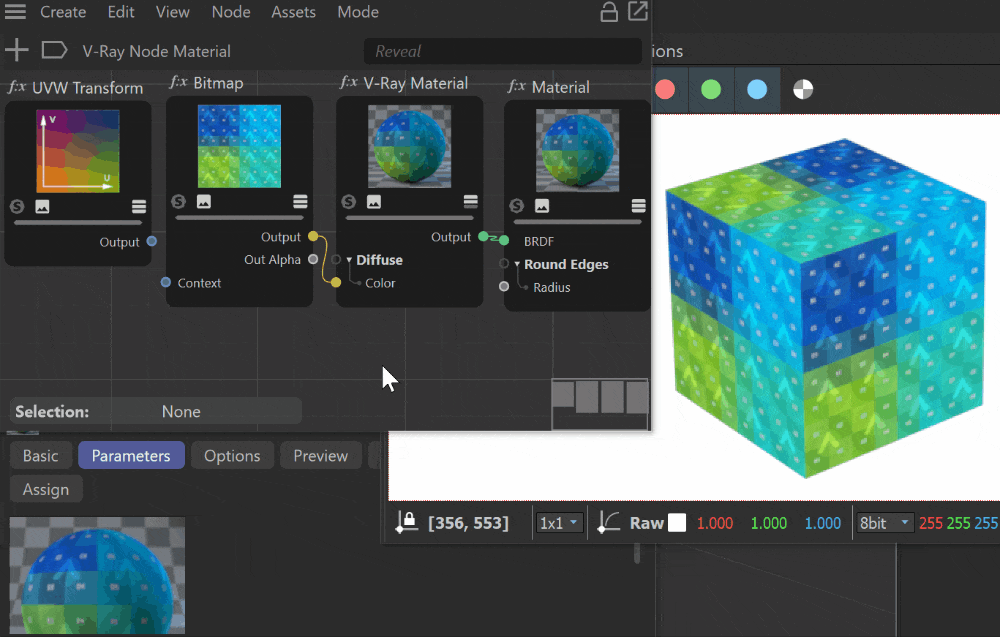Click the Bitmap Context input port
This screenshot has width=1000, height=637.
[166, 282]
